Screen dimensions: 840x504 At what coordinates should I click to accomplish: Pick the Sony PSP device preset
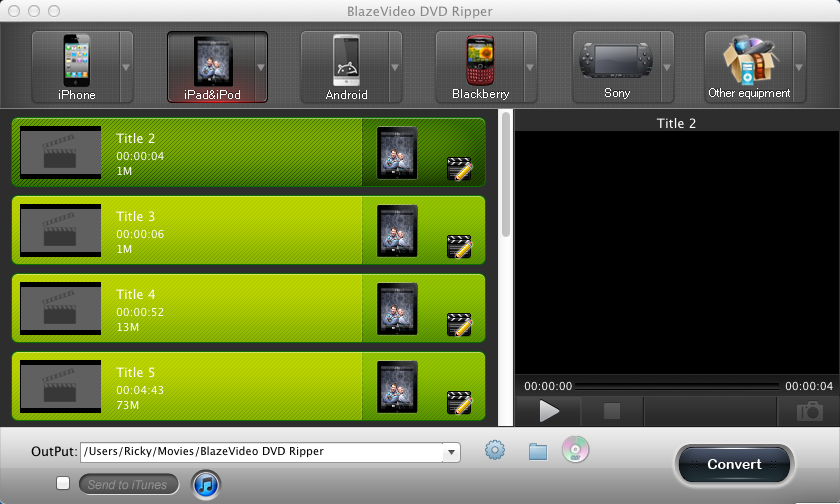[617, 67]
